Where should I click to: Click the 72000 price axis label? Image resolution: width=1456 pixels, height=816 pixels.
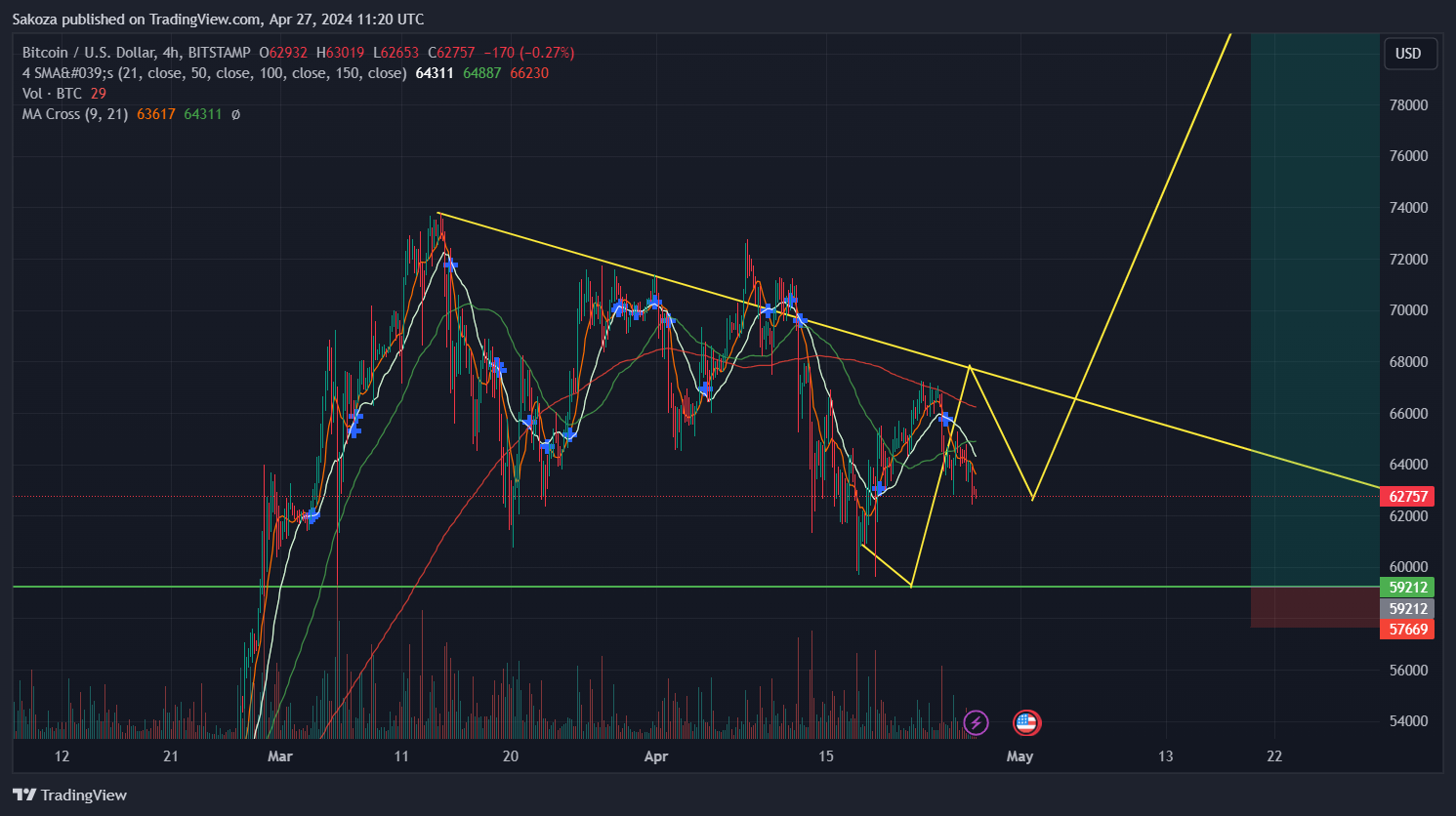pos(1408,259)
